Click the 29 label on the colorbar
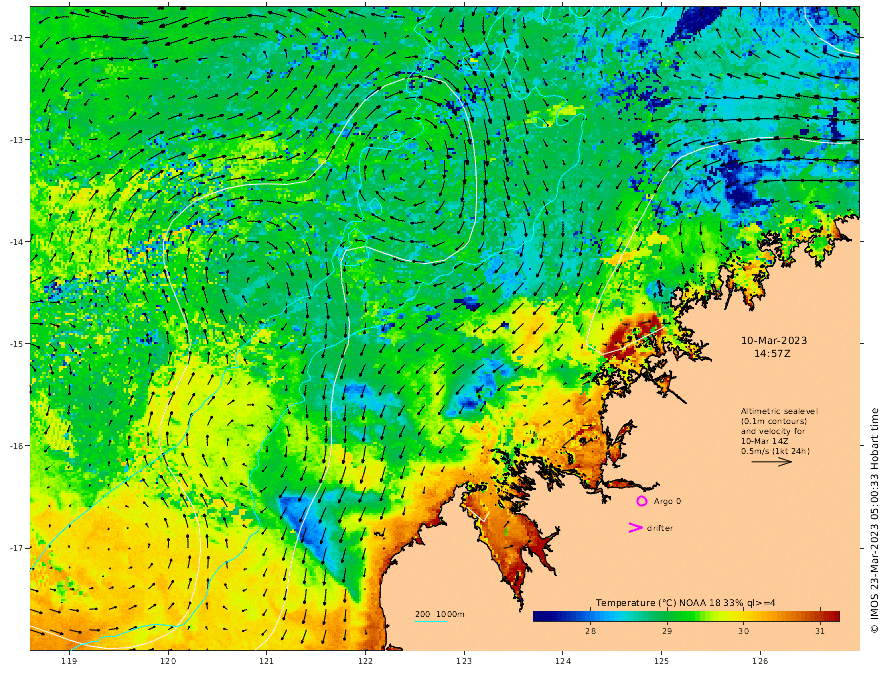Viewport: 880px width, 680px height. (667, 631)
